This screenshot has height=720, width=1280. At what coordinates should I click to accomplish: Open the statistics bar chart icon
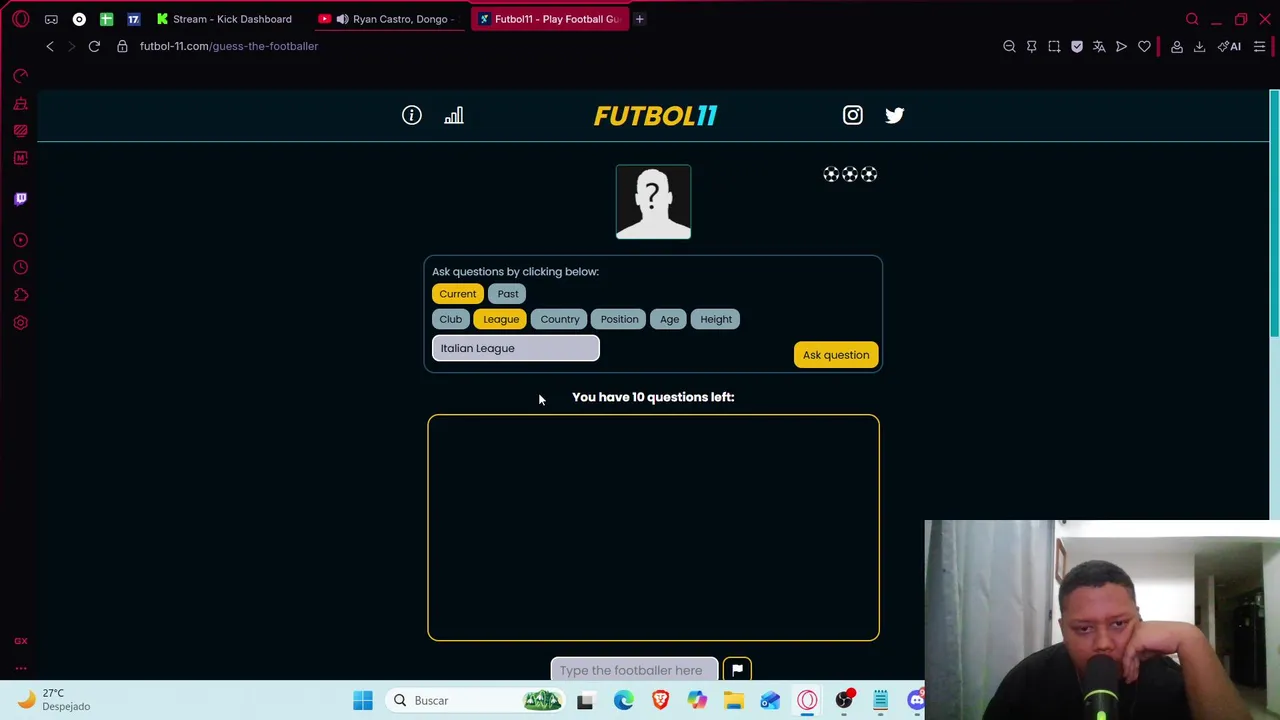pos(454,115)
